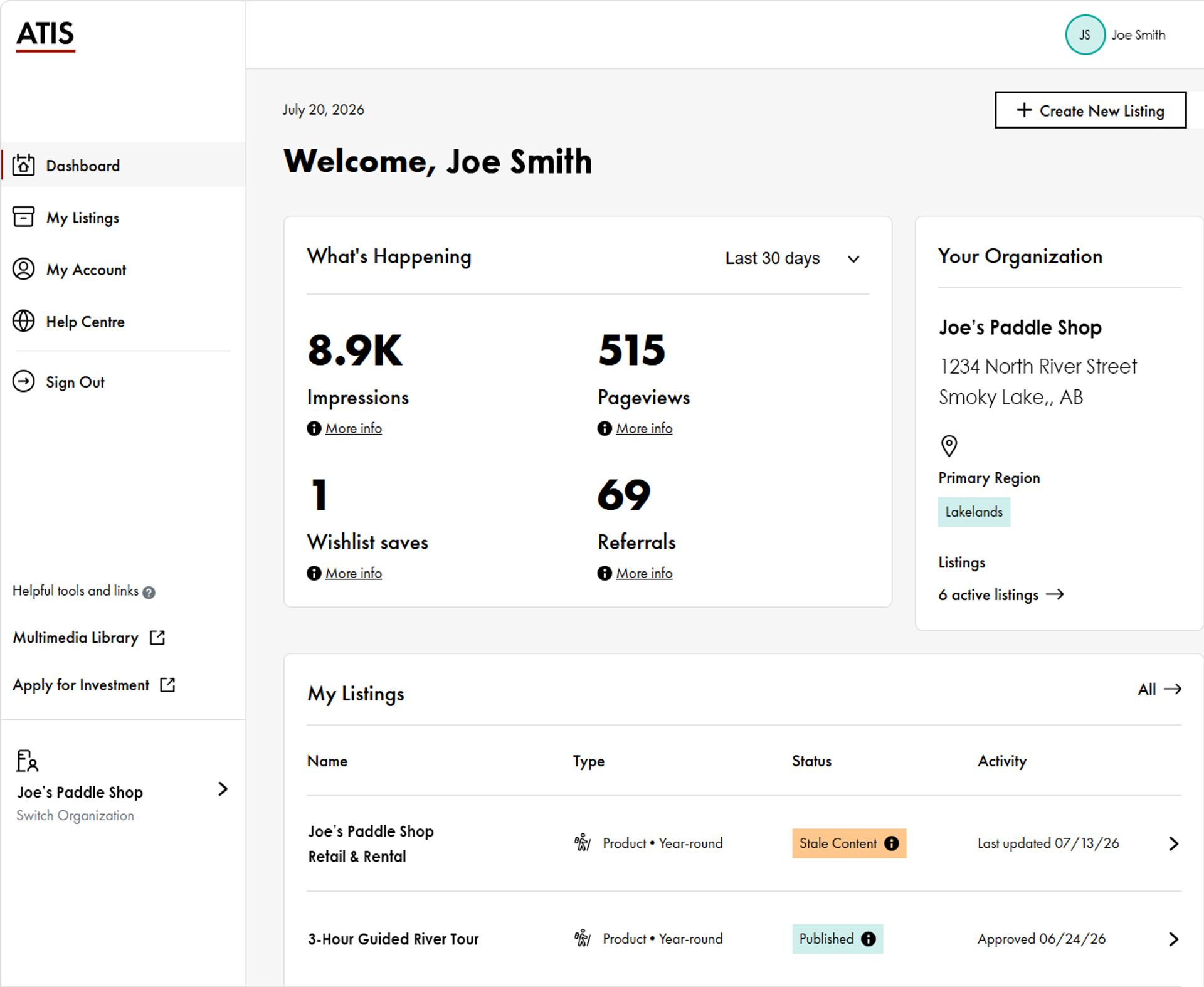Screen dimensions: 1204x987
Task: Click Create New Listing button
Action: click(1090, 110)
